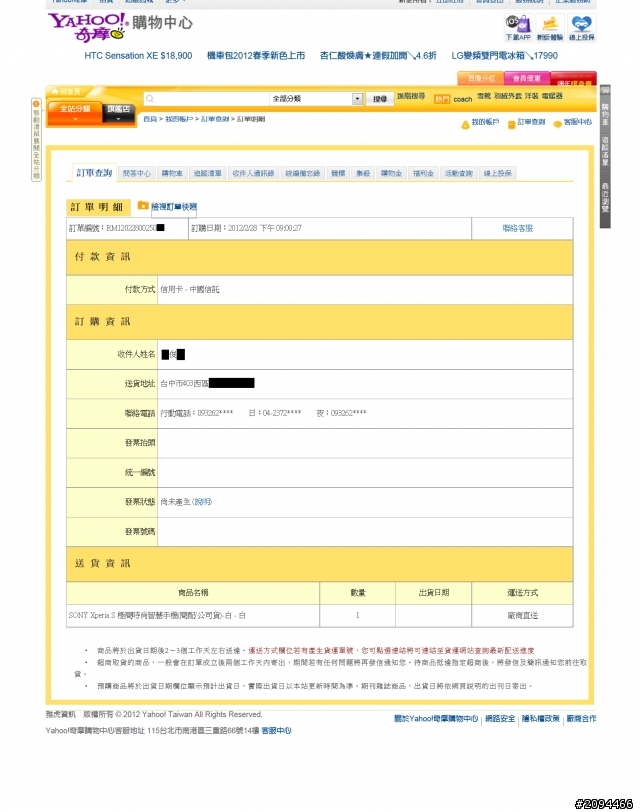Click the 廠商直送 shipping method cell

(522, 615)
